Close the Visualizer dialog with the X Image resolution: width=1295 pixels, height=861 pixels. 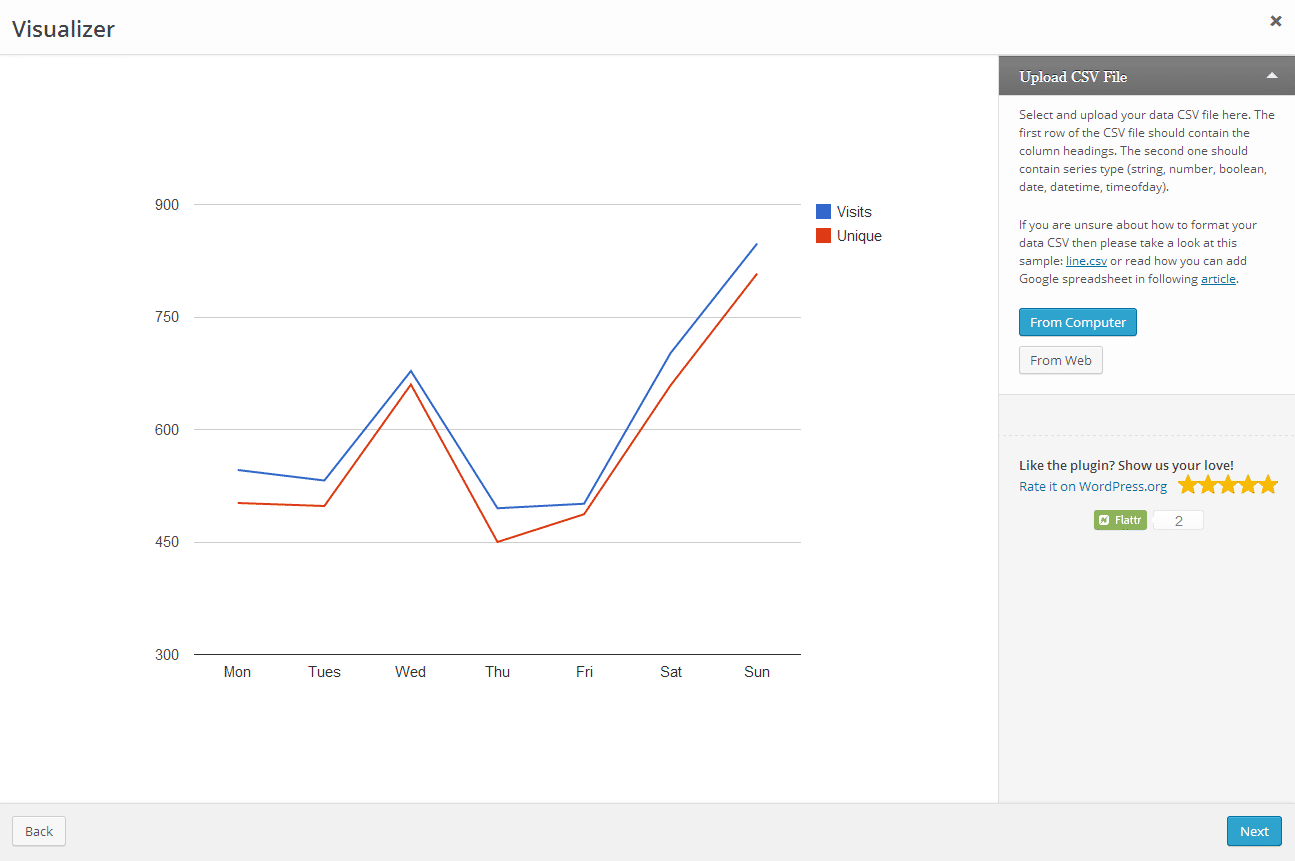point(1275,21)
